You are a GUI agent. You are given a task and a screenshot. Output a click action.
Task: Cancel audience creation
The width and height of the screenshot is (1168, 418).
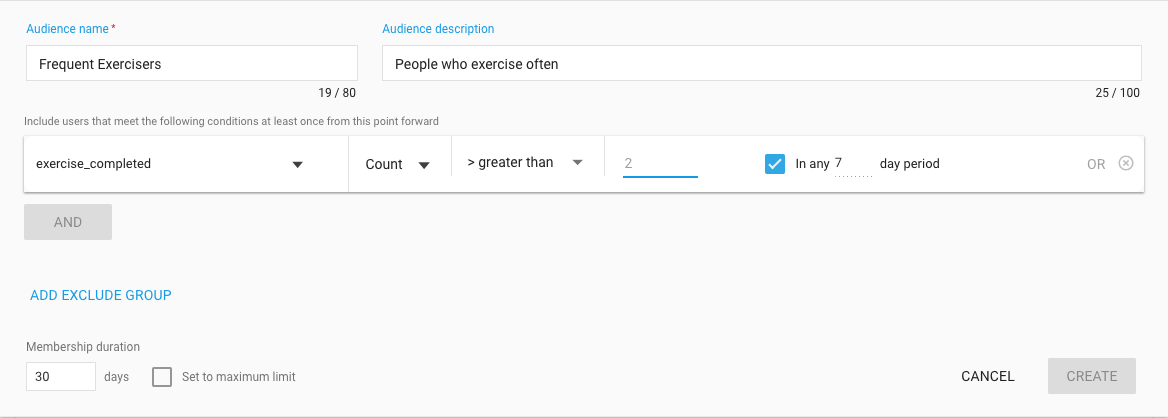pos(988,376)
